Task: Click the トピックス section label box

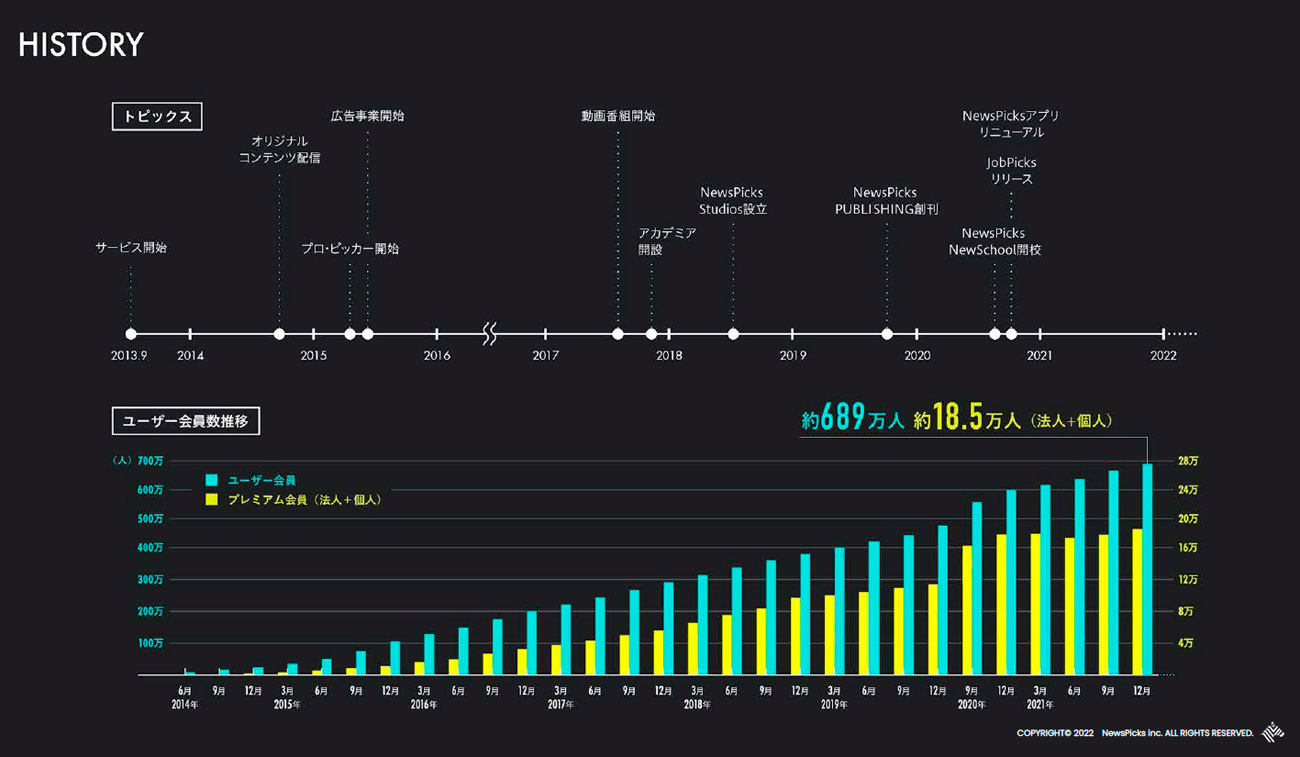Action: point(157,116)
